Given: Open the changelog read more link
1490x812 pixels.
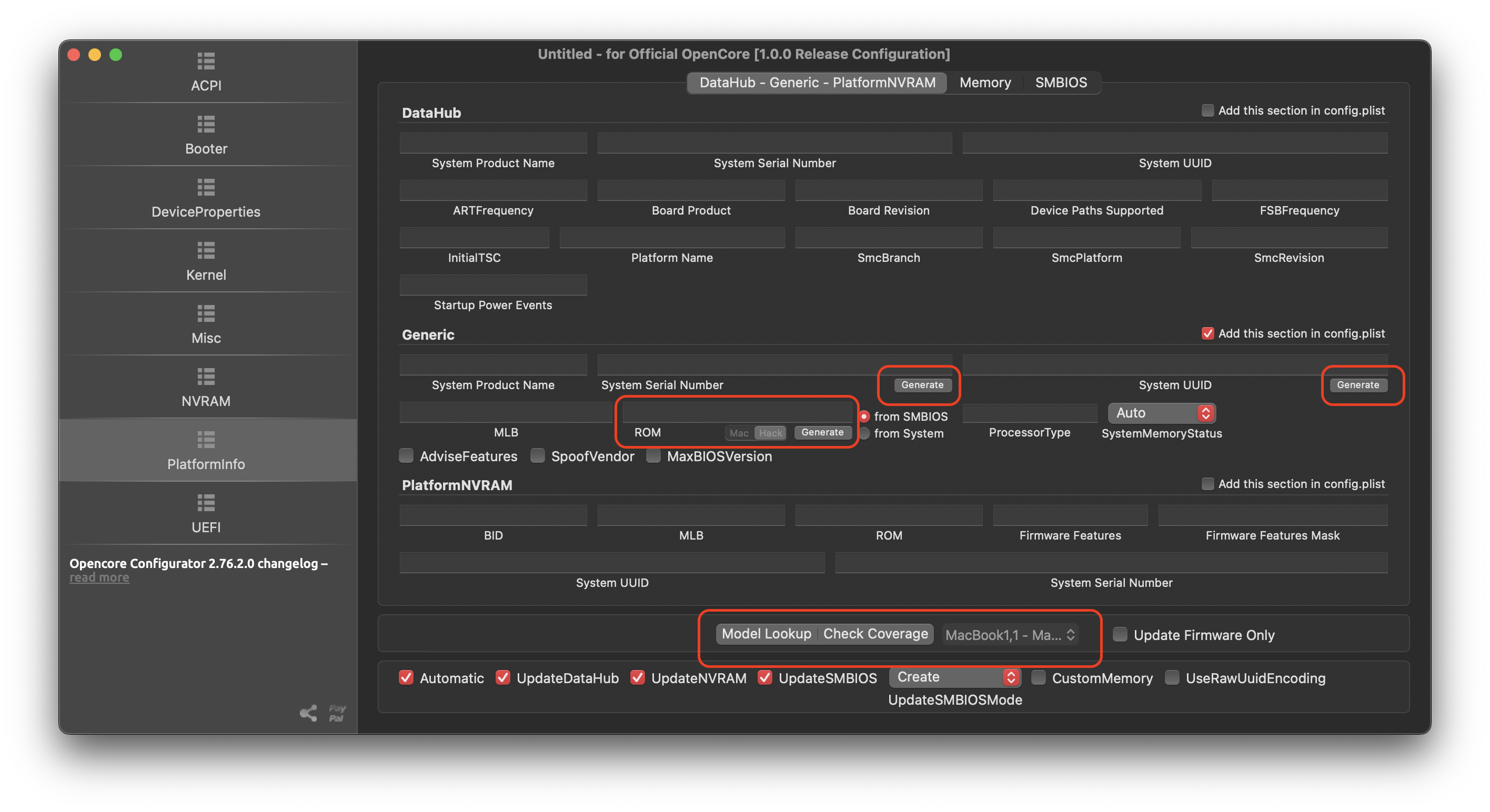Looking at the screenshot, I should pos(99,577).
